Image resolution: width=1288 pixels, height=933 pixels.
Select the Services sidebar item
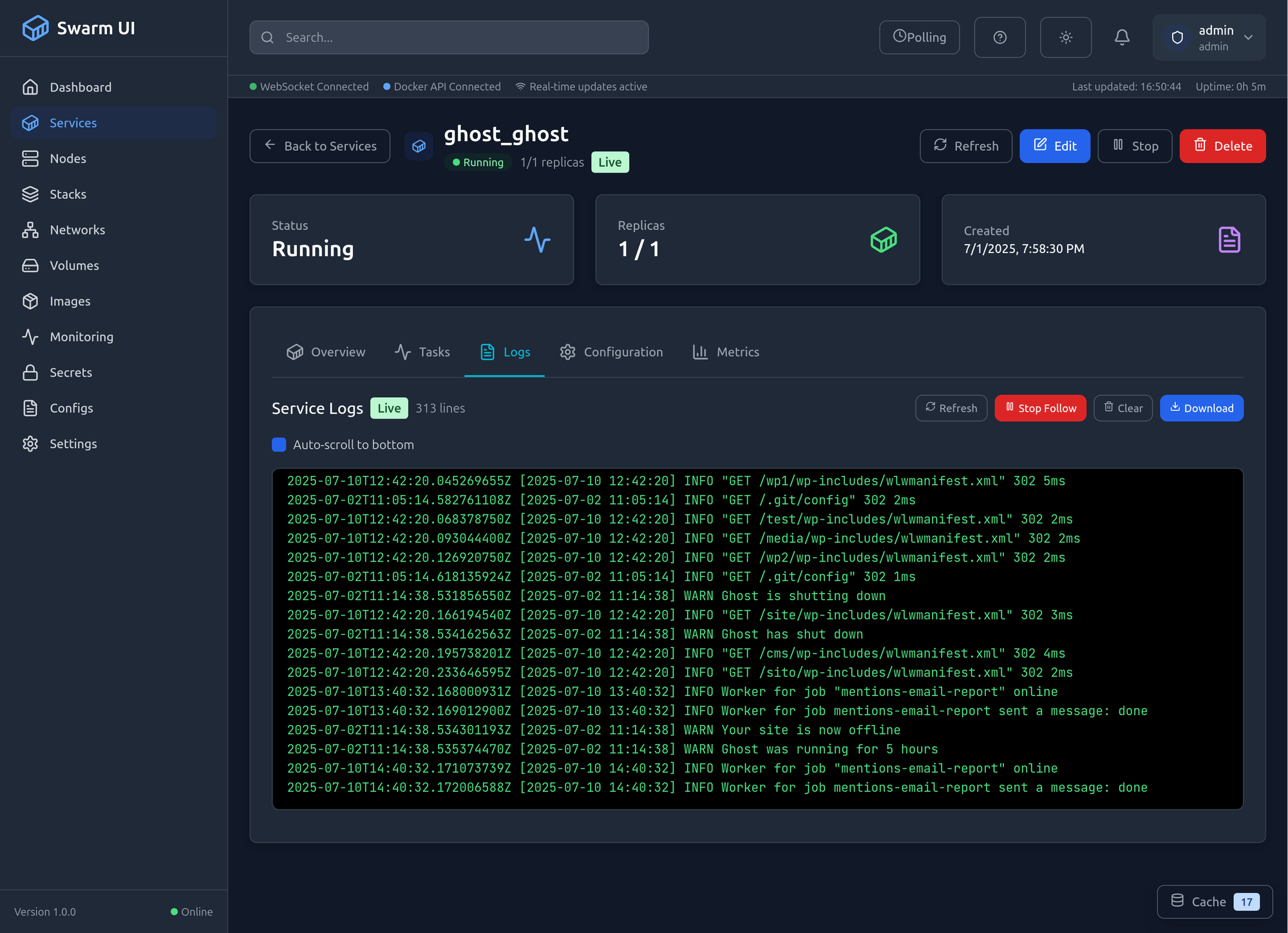point(113,122)
